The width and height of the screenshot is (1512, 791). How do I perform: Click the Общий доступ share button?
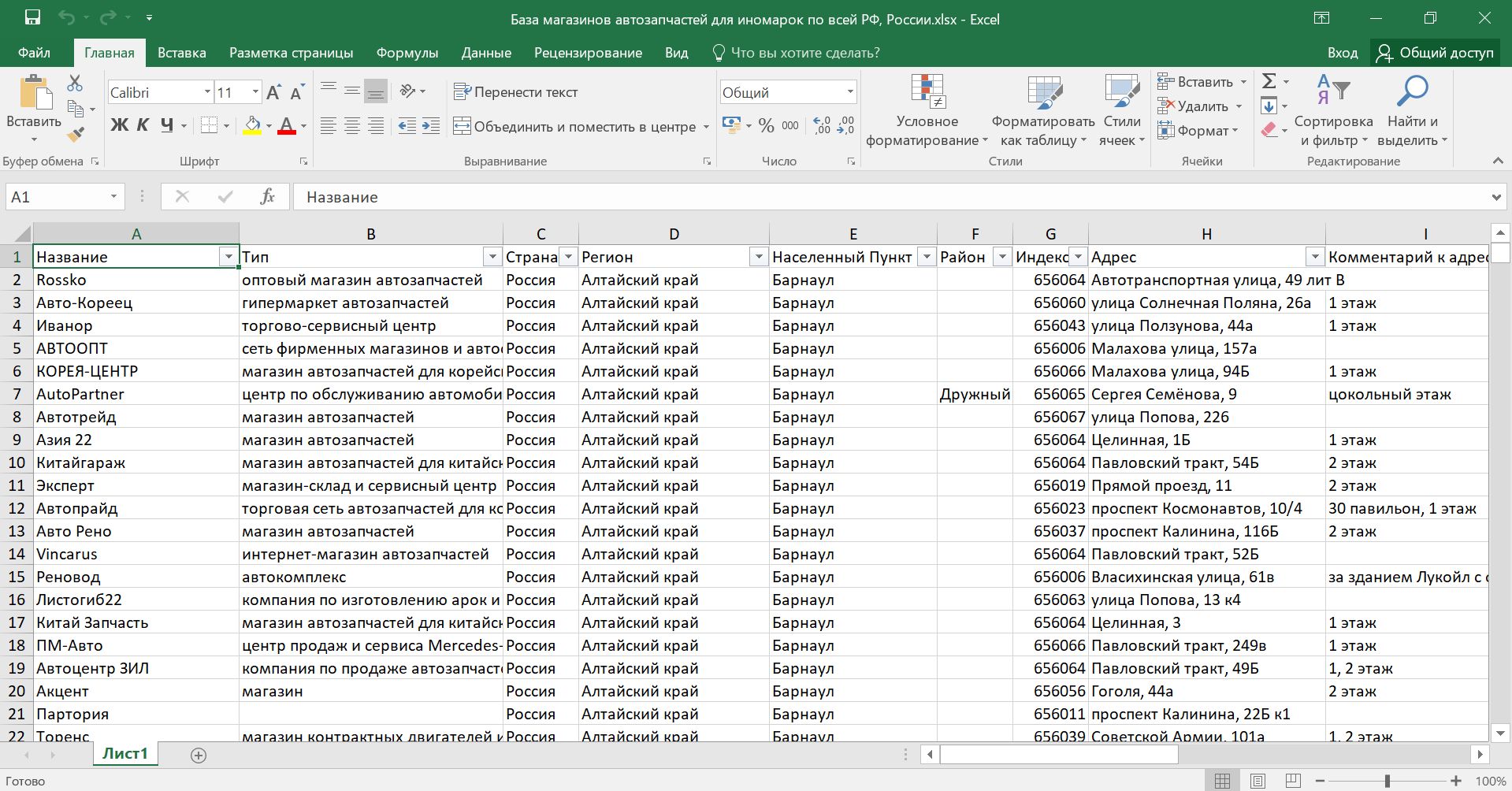point(1435,53)
